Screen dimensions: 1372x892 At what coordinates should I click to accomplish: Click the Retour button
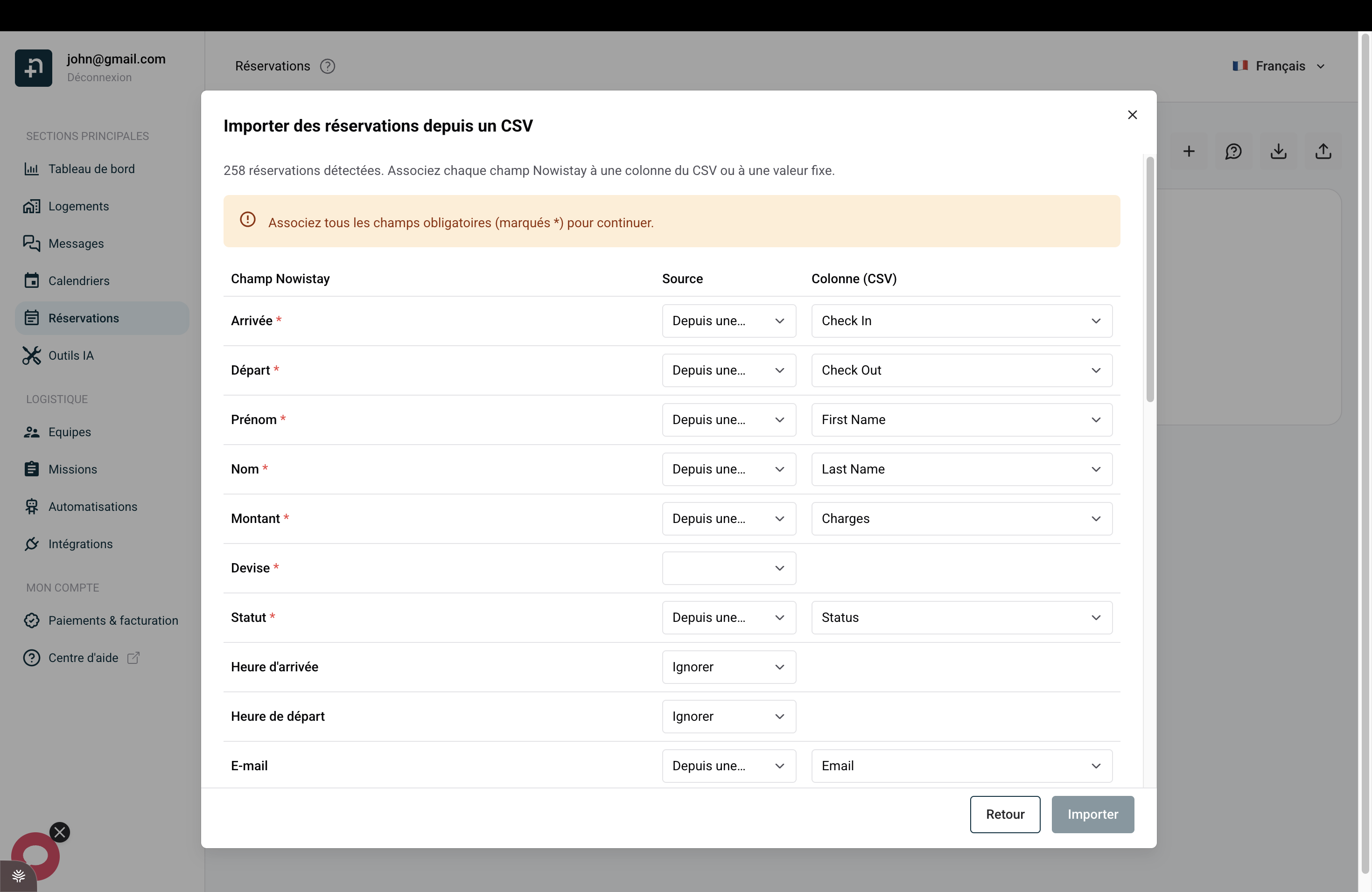click(x=1005, y=815)
